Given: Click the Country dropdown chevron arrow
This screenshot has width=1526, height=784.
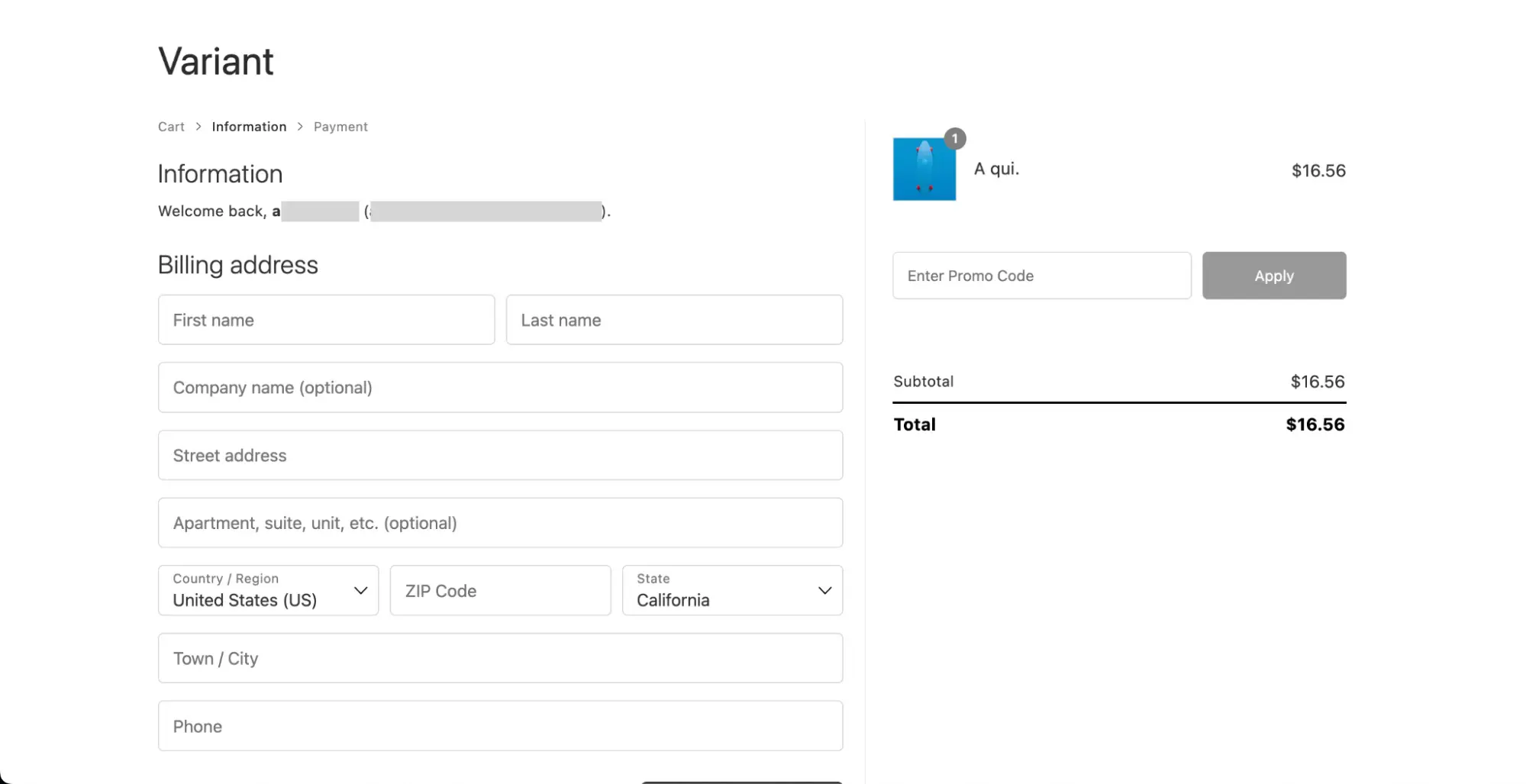Looking at the screenshot, I should [x=361, y=591].
